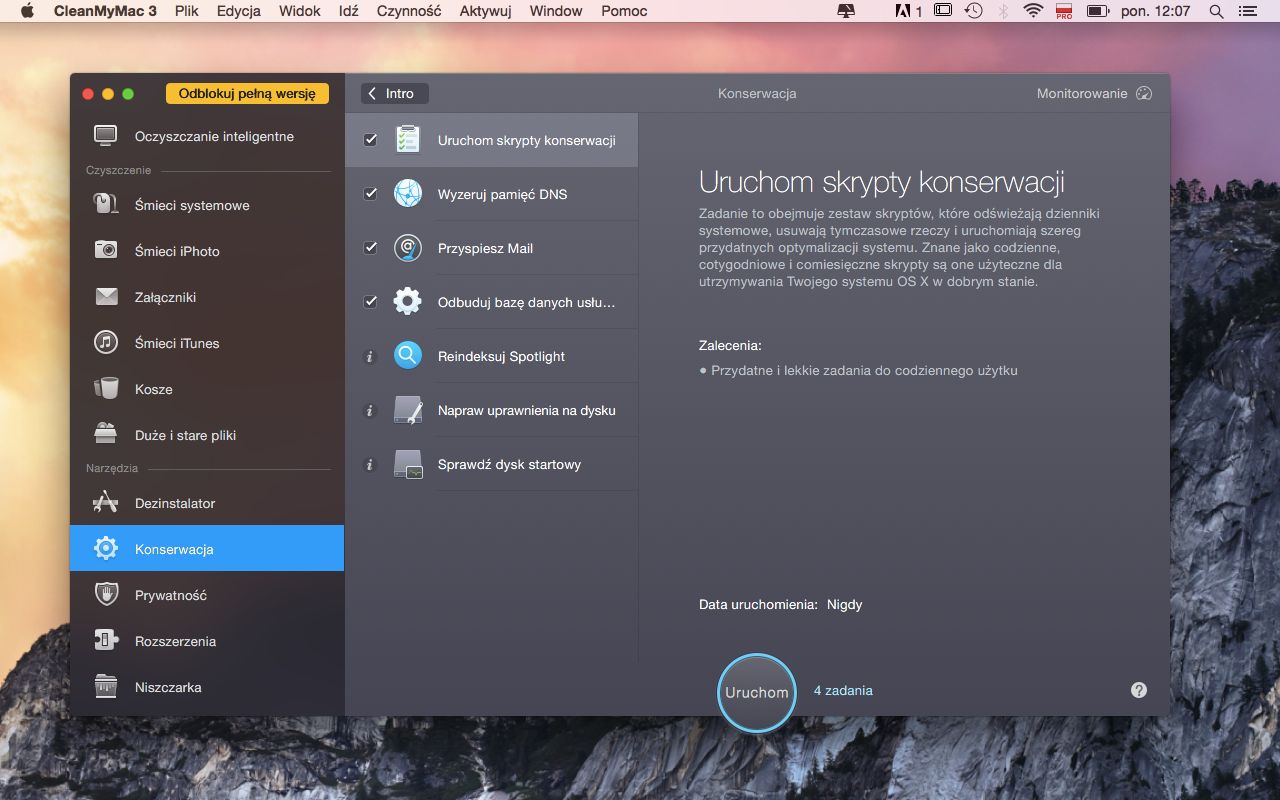Open Spotlight search in menu bar
The image size is (1280, 800).
click(x=1217, y=11)
